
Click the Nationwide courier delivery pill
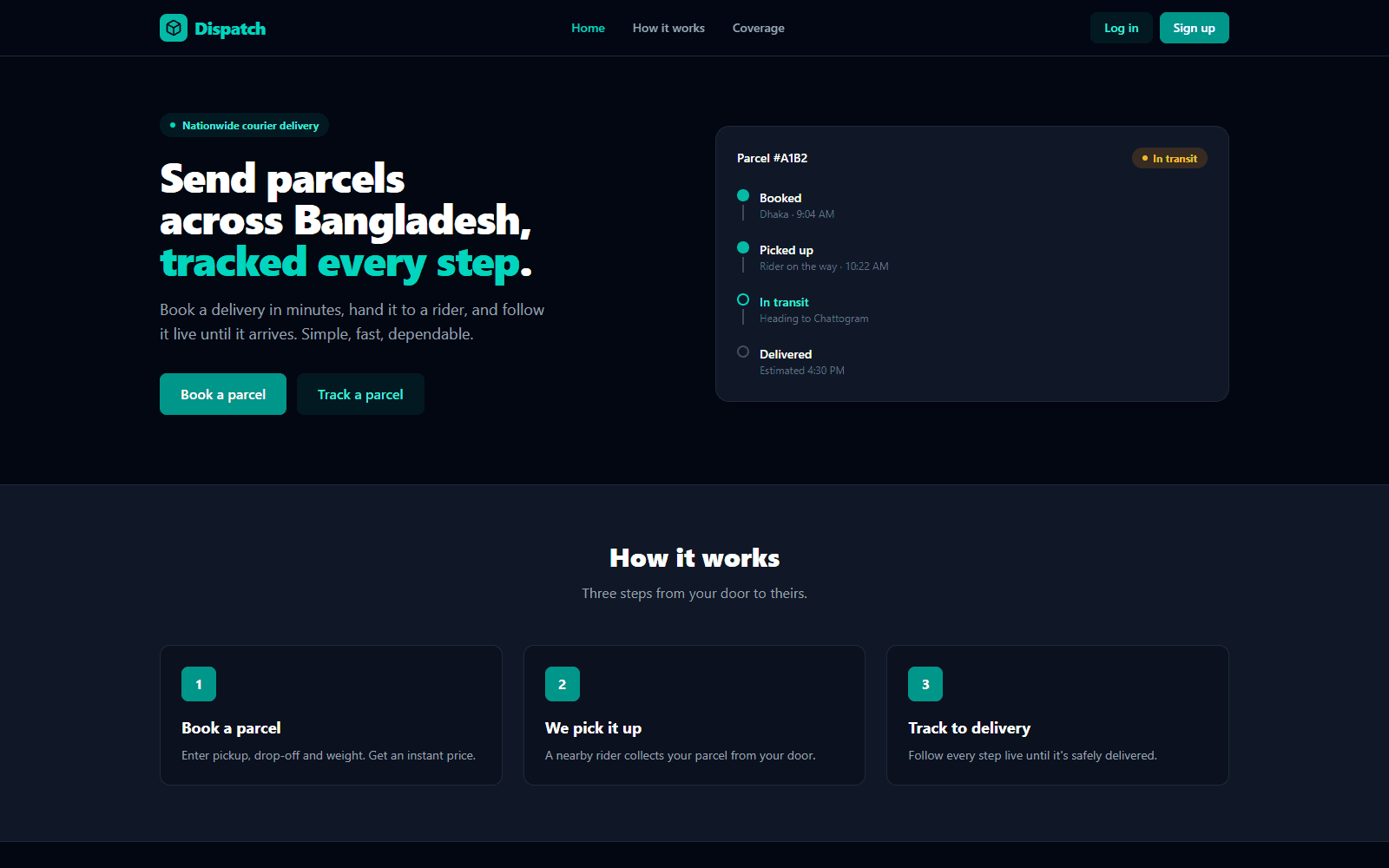pyautogui.click(x=244, y=125)
